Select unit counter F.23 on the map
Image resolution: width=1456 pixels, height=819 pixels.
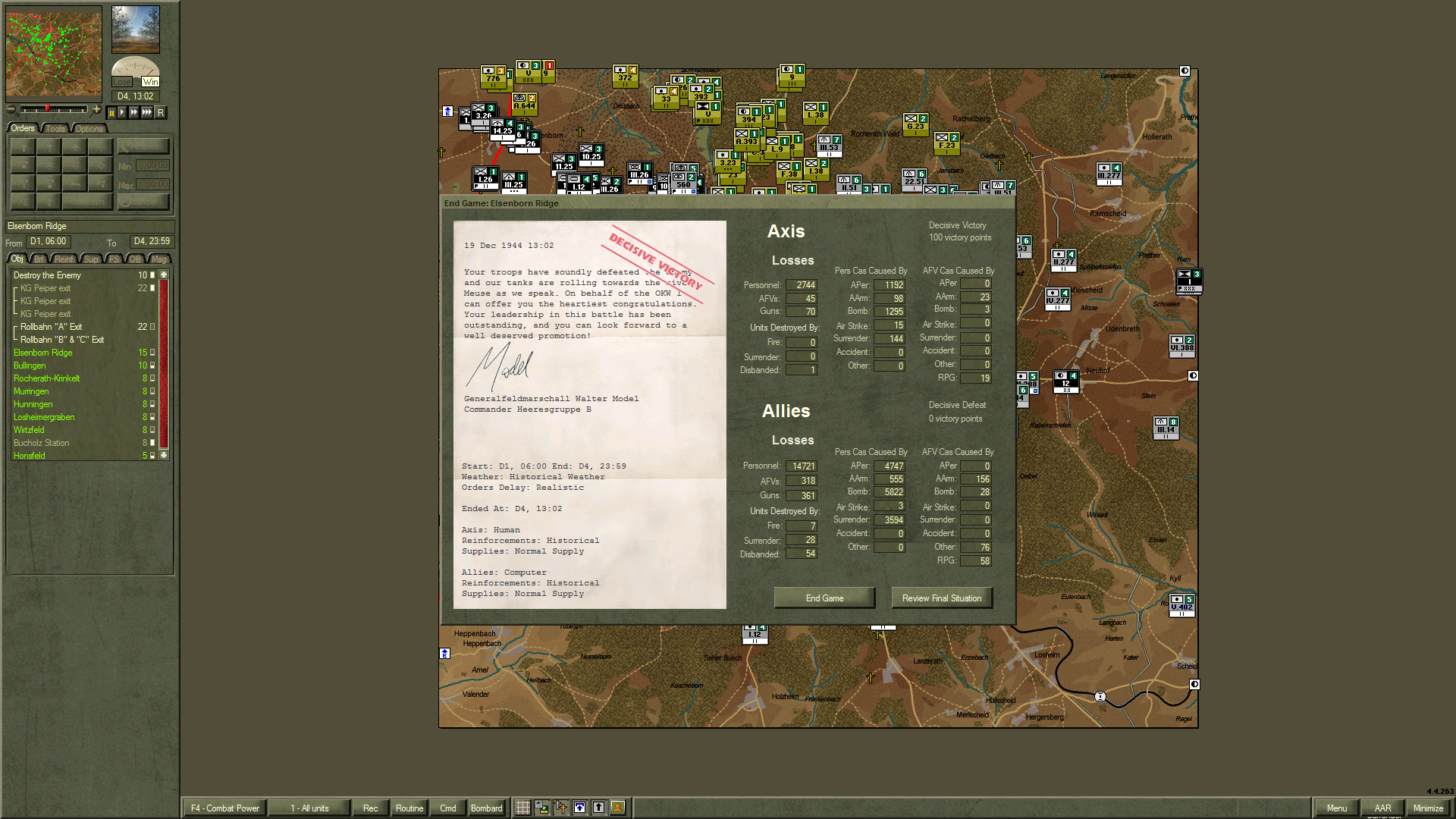pyautogui.click(x=947, y=143)
